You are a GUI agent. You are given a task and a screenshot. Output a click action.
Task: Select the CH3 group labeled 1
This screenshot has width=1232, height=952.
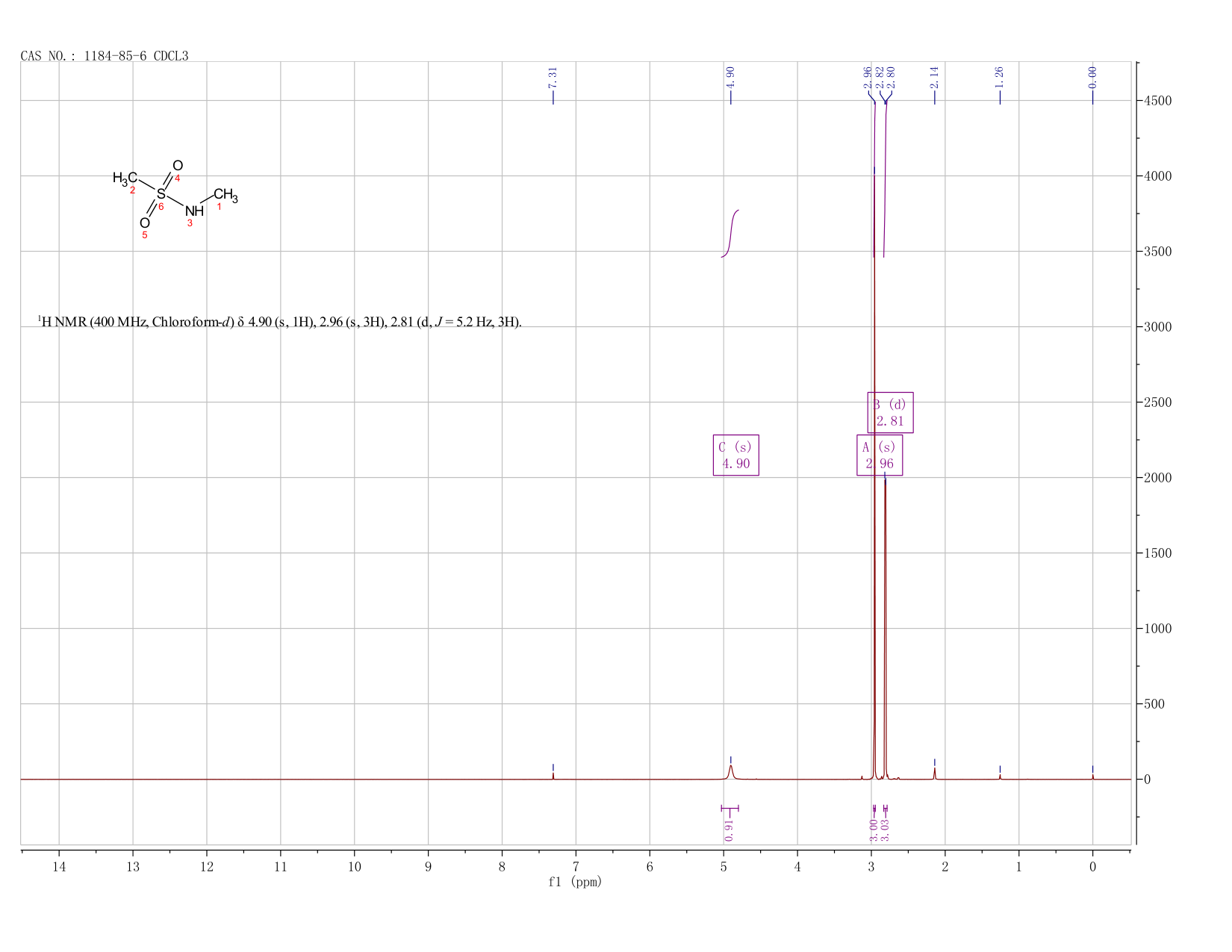225,196
